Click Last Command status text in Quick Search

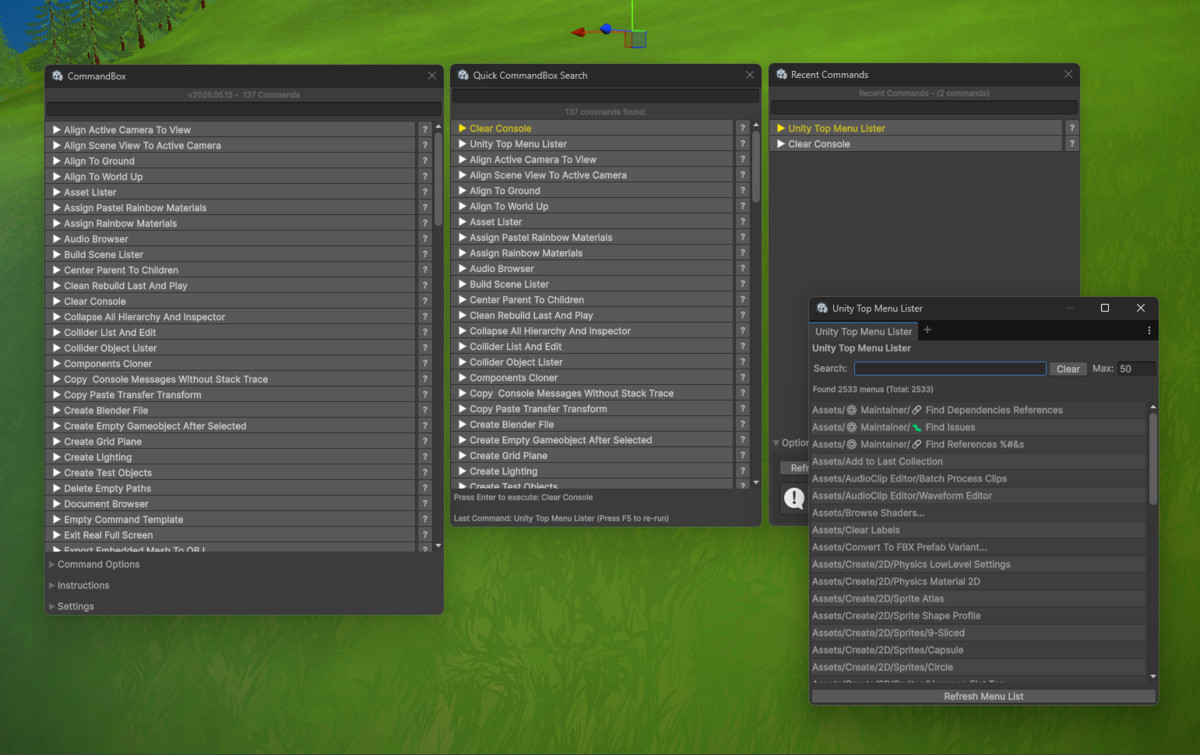point(561,519)
